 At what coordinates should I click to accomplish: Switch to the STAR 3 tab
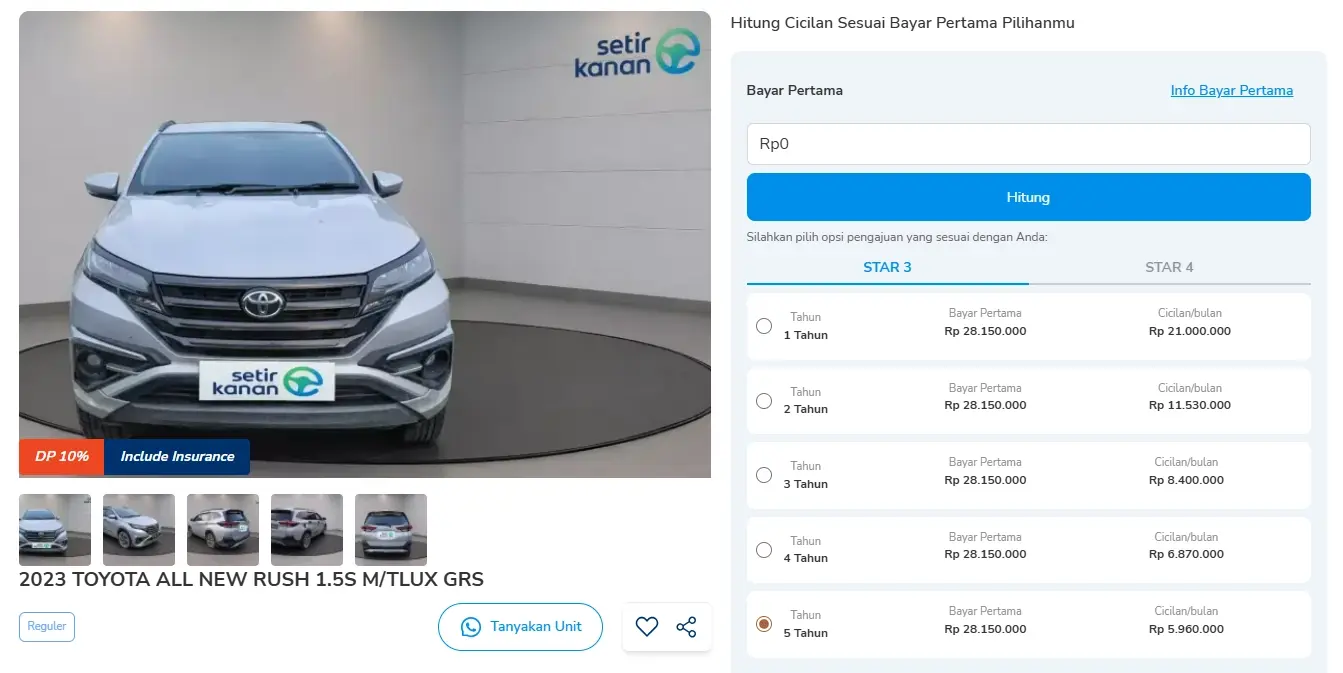click(x=887, y=267)
